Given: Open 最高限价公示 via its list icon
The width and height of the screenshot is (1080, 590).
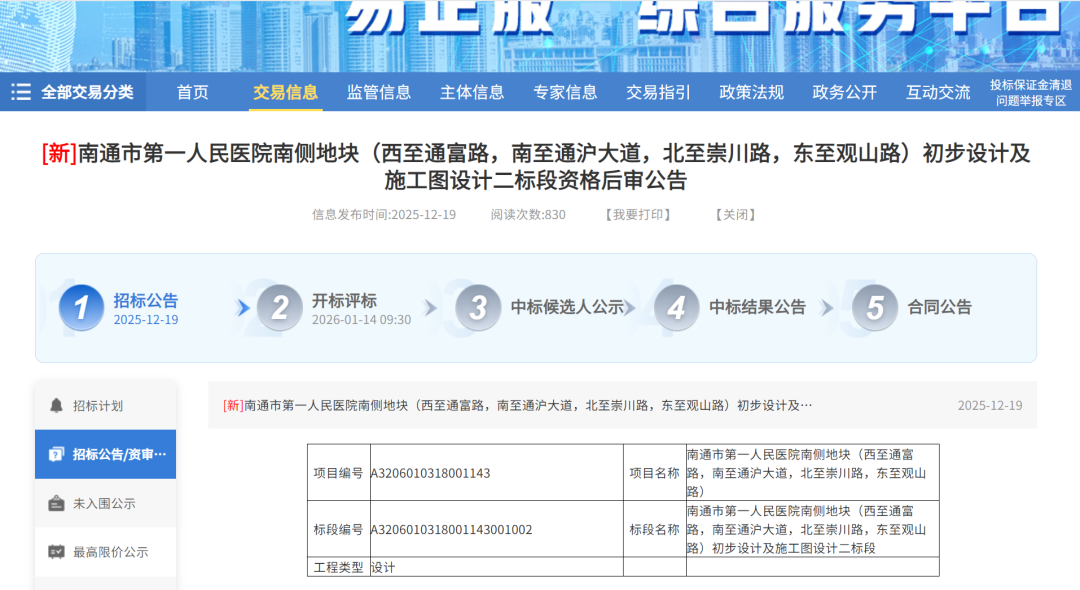Looking at the screenshot, I should [58, 551].
